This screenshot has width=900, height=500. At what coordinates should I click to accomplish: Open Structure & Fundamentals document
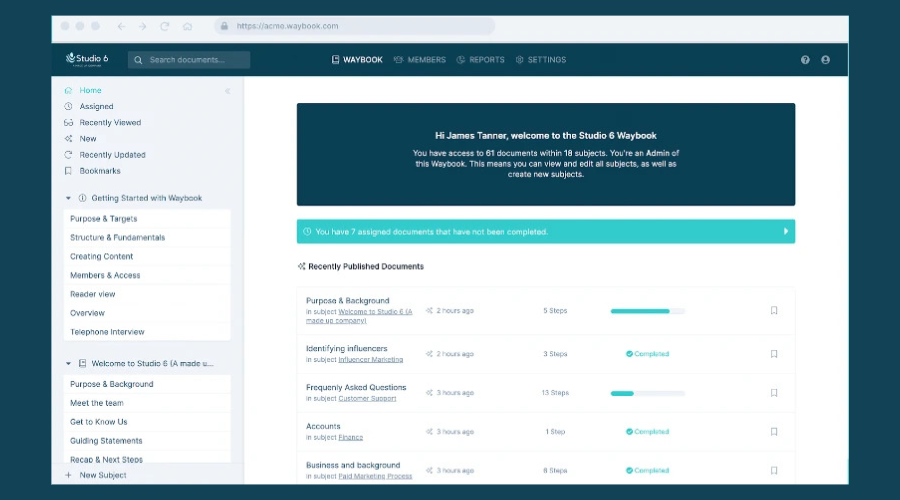(147, 238)
